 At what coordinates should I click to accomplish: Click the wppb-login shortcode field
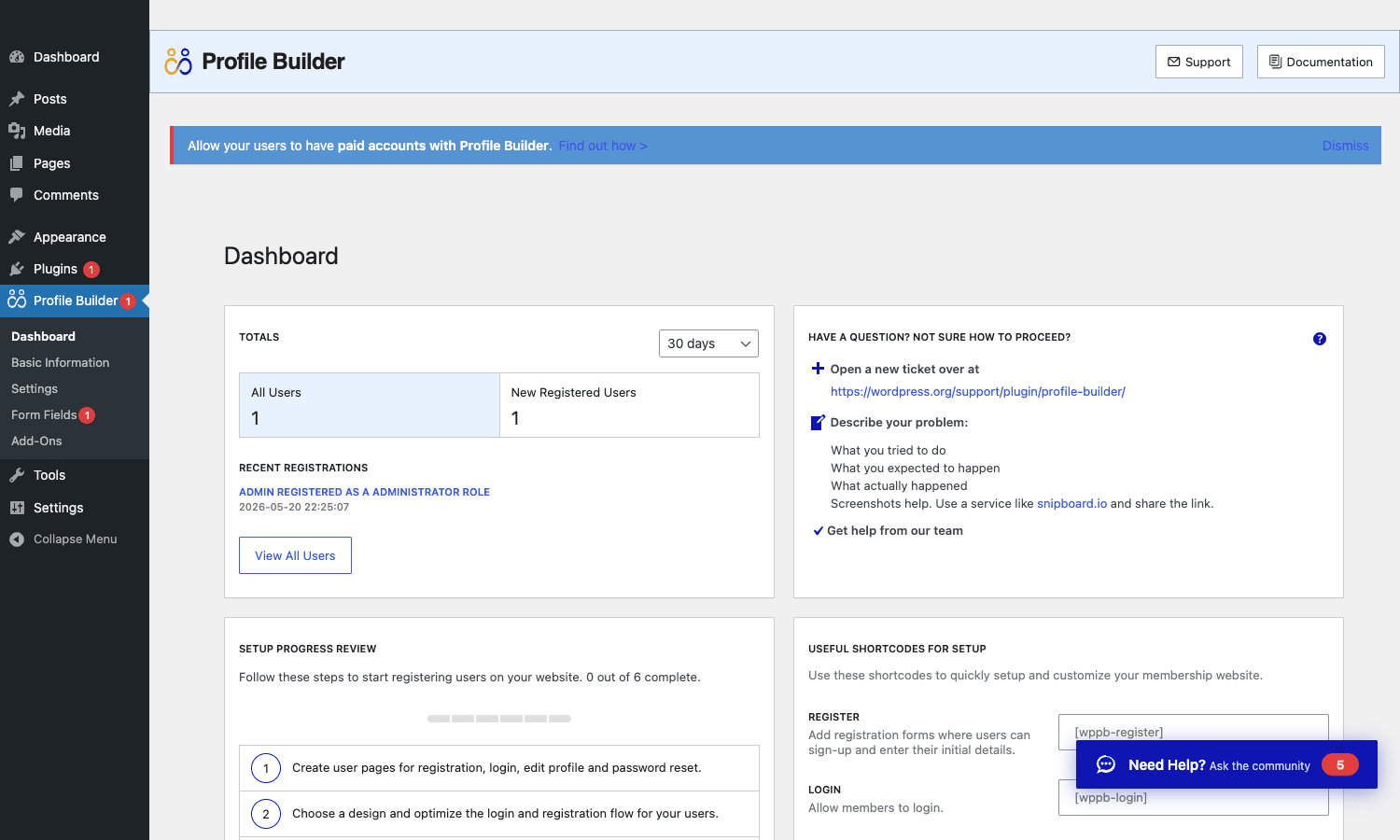pyautogui.click(x=1193, y=797)
